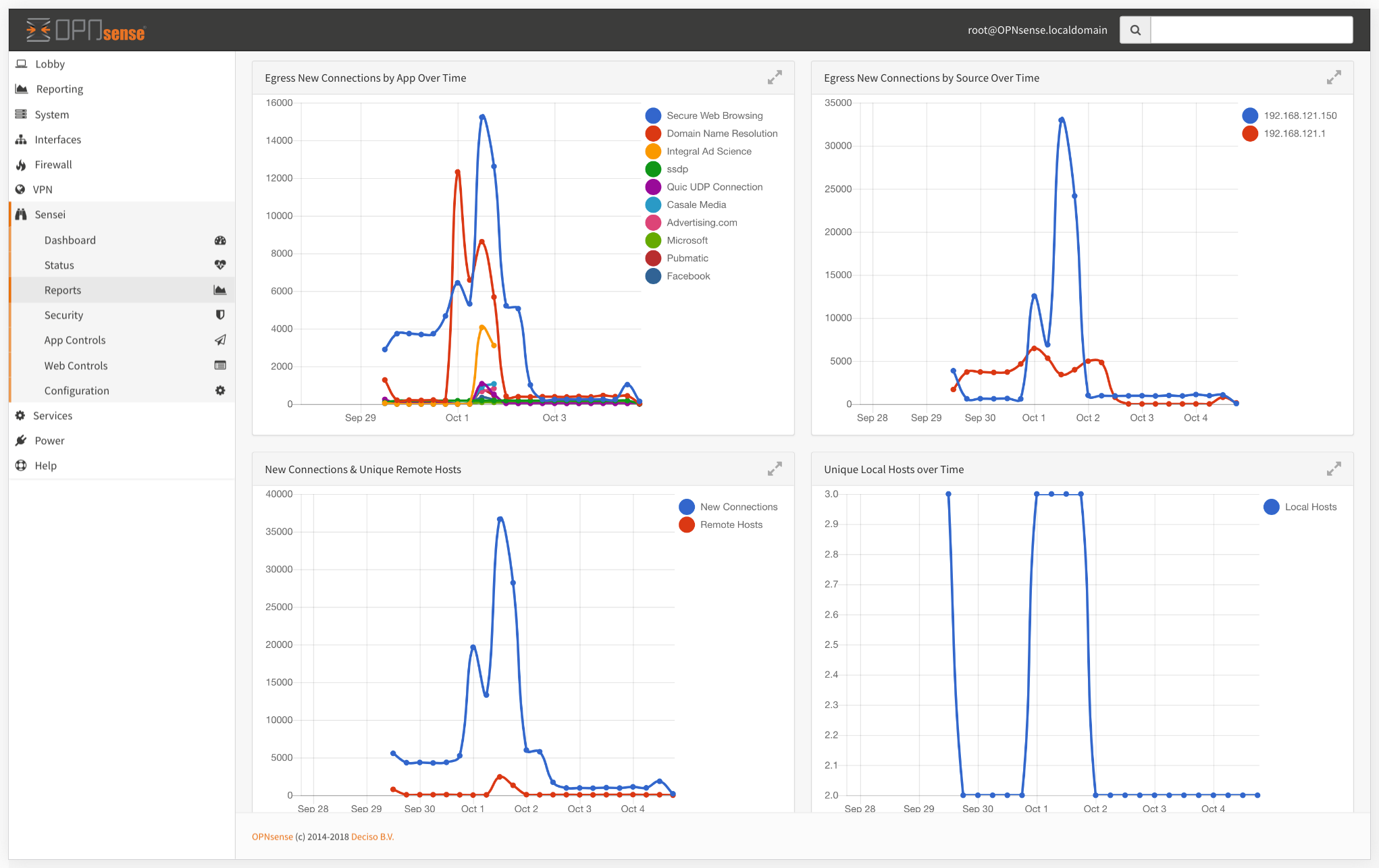Image resolution: width=1379 pixels, height=868 pixels.
Task: Click the Configuration gear icon
Action: [220, 391]
